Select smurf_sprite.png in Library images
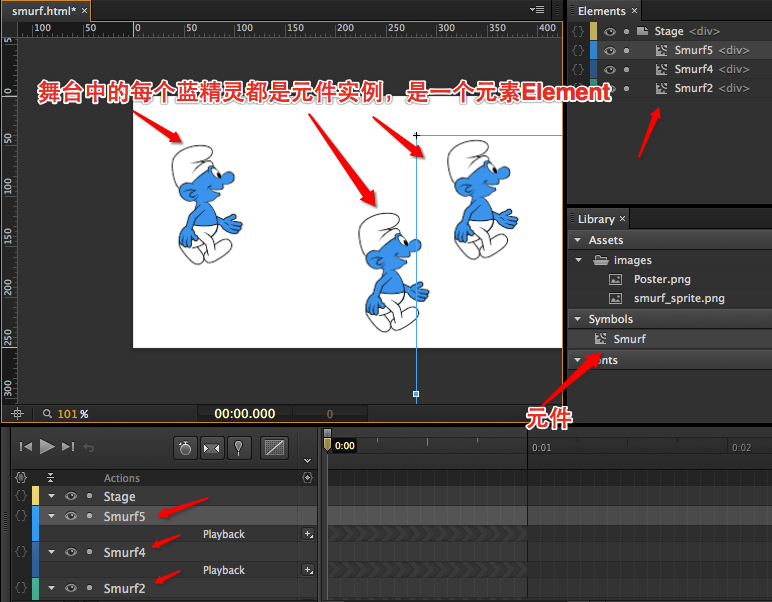Screen dimensions: 772x602 click(x=679, y=298)
